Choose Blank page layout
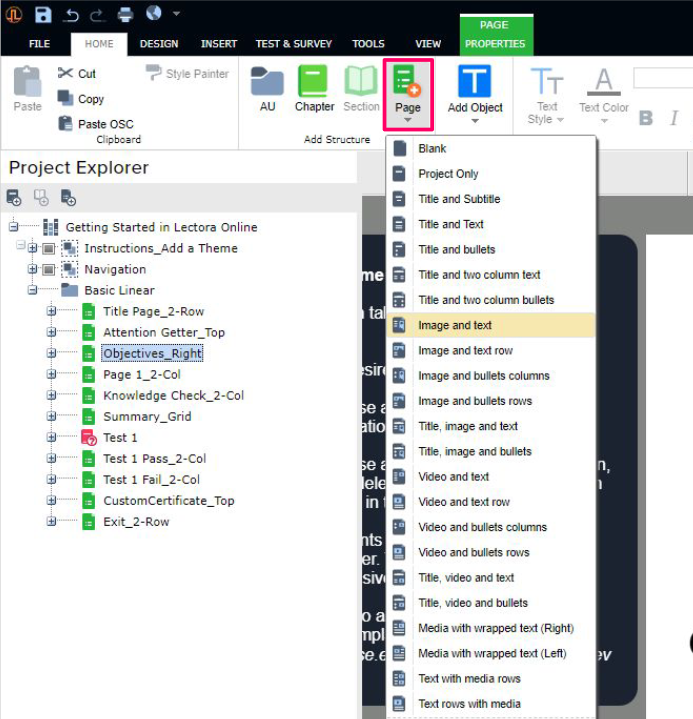 pos(432,149)
